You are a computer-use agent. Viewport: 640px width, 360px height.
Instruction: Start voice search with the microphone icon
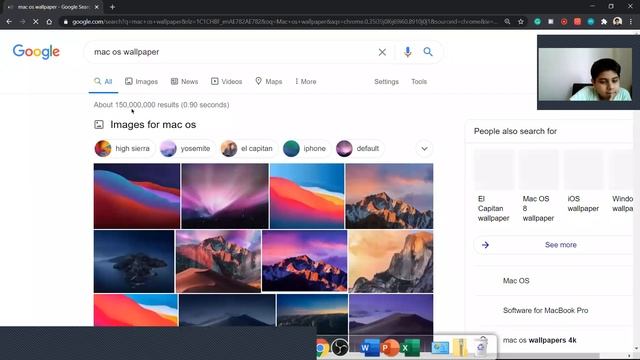click(407, 52)
